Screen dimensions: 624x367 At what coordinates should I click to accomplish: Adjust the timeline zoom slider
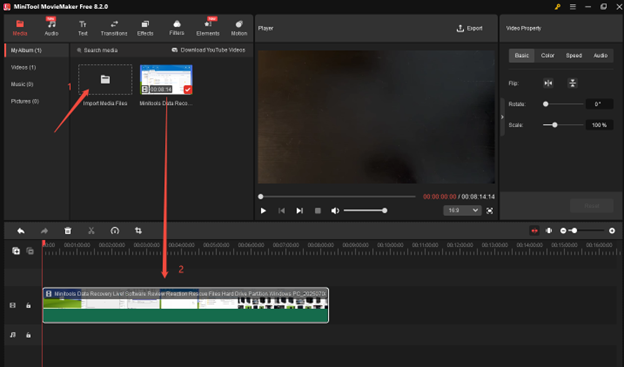tap(587, 231)
